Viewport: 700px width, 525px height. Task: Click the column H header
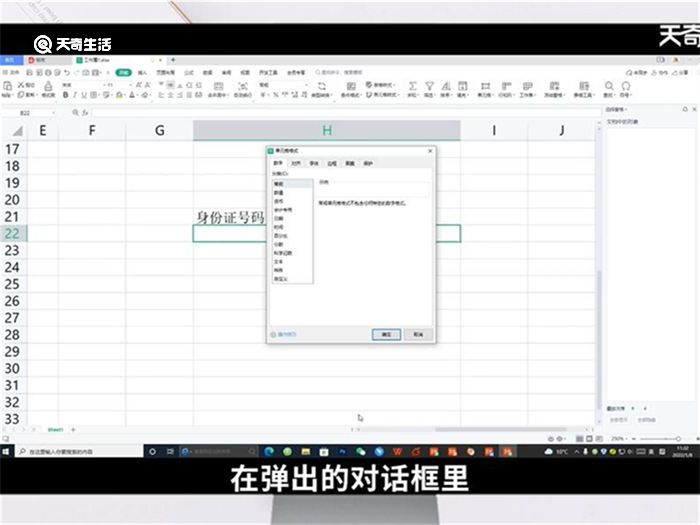click(327, 130)
